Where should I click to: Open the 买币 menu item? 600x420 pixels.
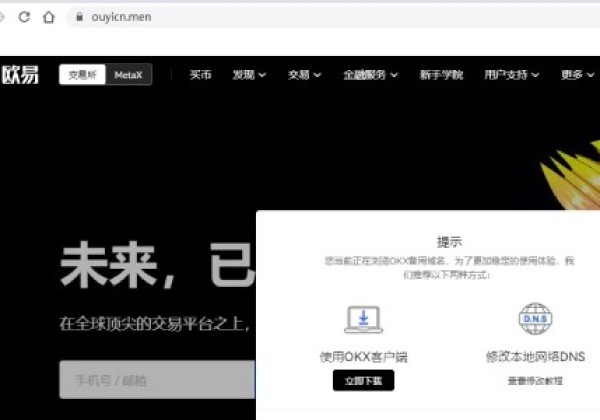(201, 75)
